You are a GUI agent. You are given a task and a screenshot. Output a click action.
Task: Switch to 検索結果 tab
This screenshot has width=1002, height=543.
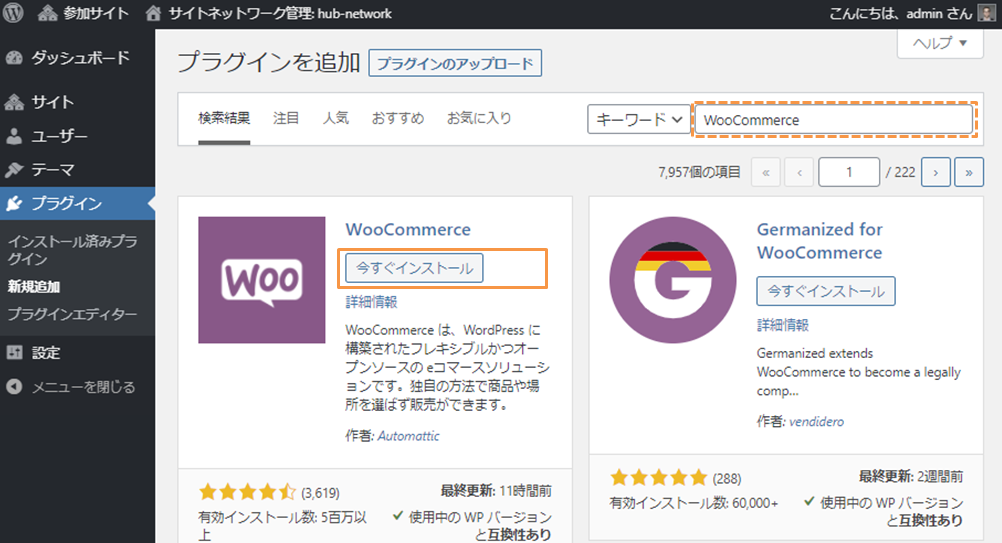pos(224,118)
